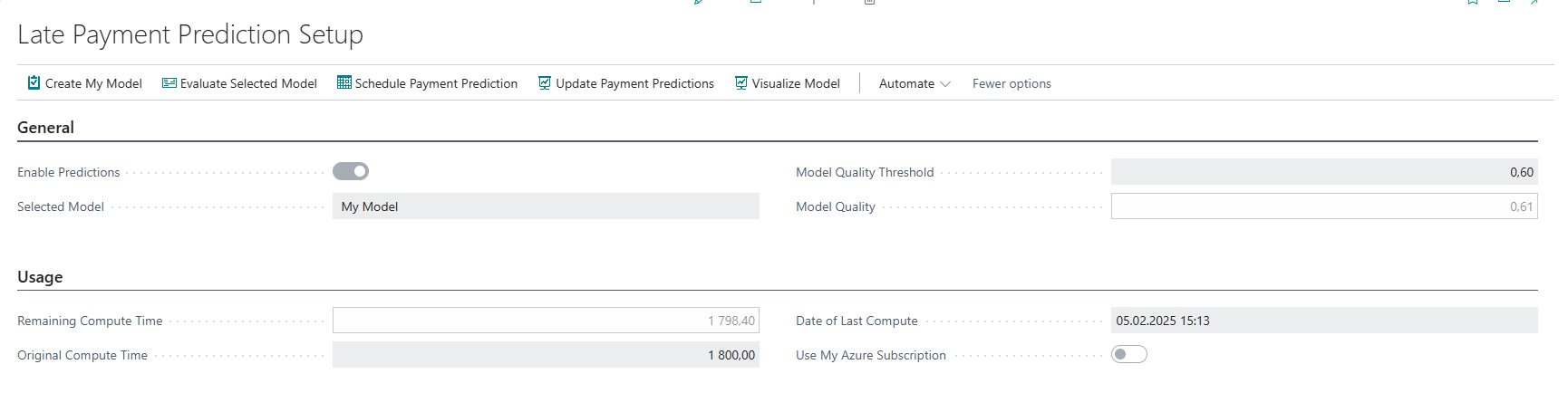
Task: Click the Model Quality Threshold value field
Action: point(1323,172)
